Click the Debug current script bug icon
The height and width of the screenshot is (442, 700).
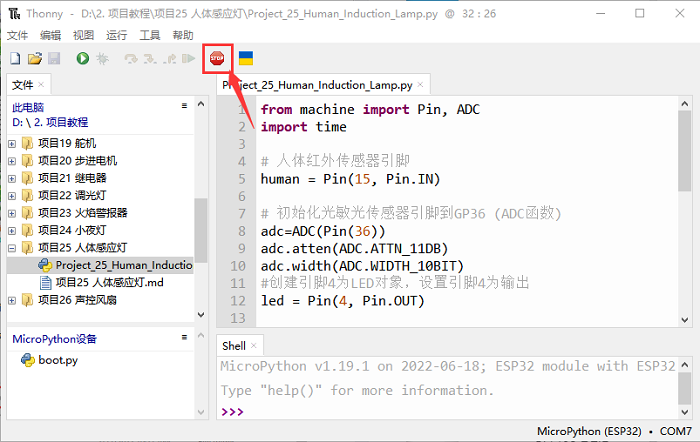[102, 59]
